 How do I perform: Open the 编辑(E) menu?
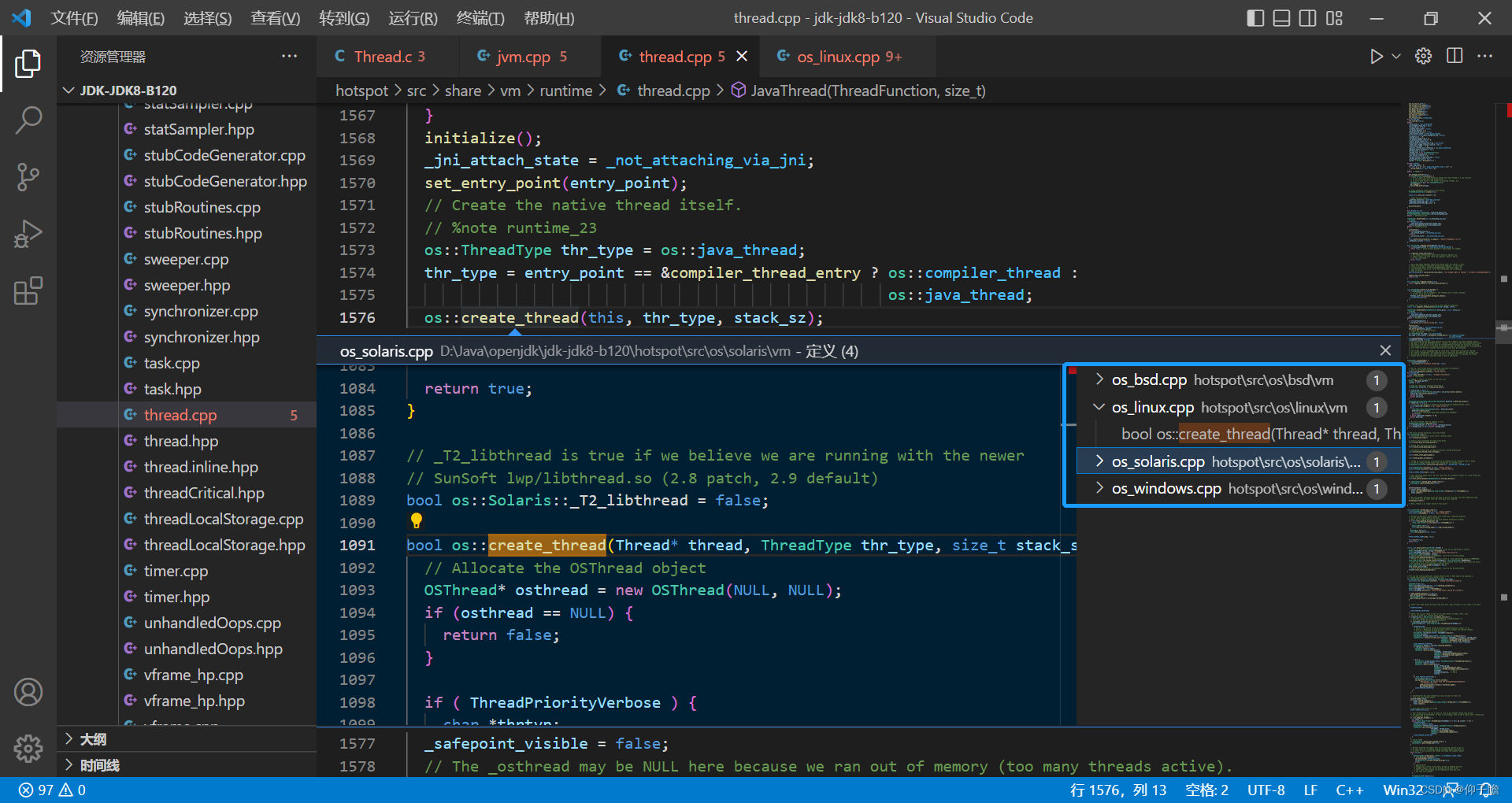pyautogui.click(x=140, y=18)
